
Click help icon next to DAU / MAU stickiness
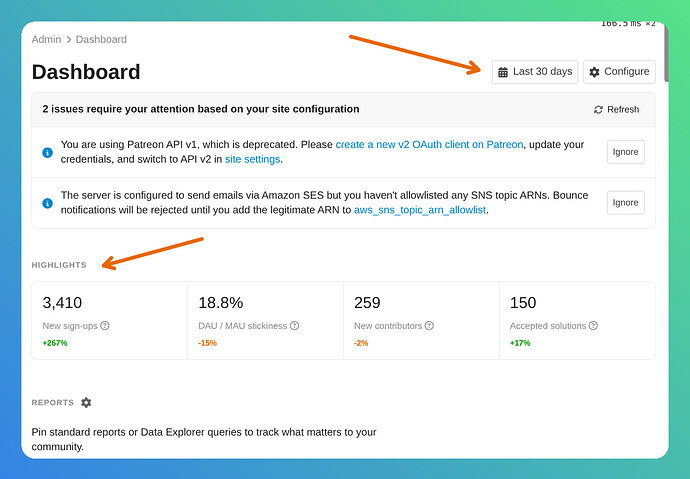[x=294, y=326]
